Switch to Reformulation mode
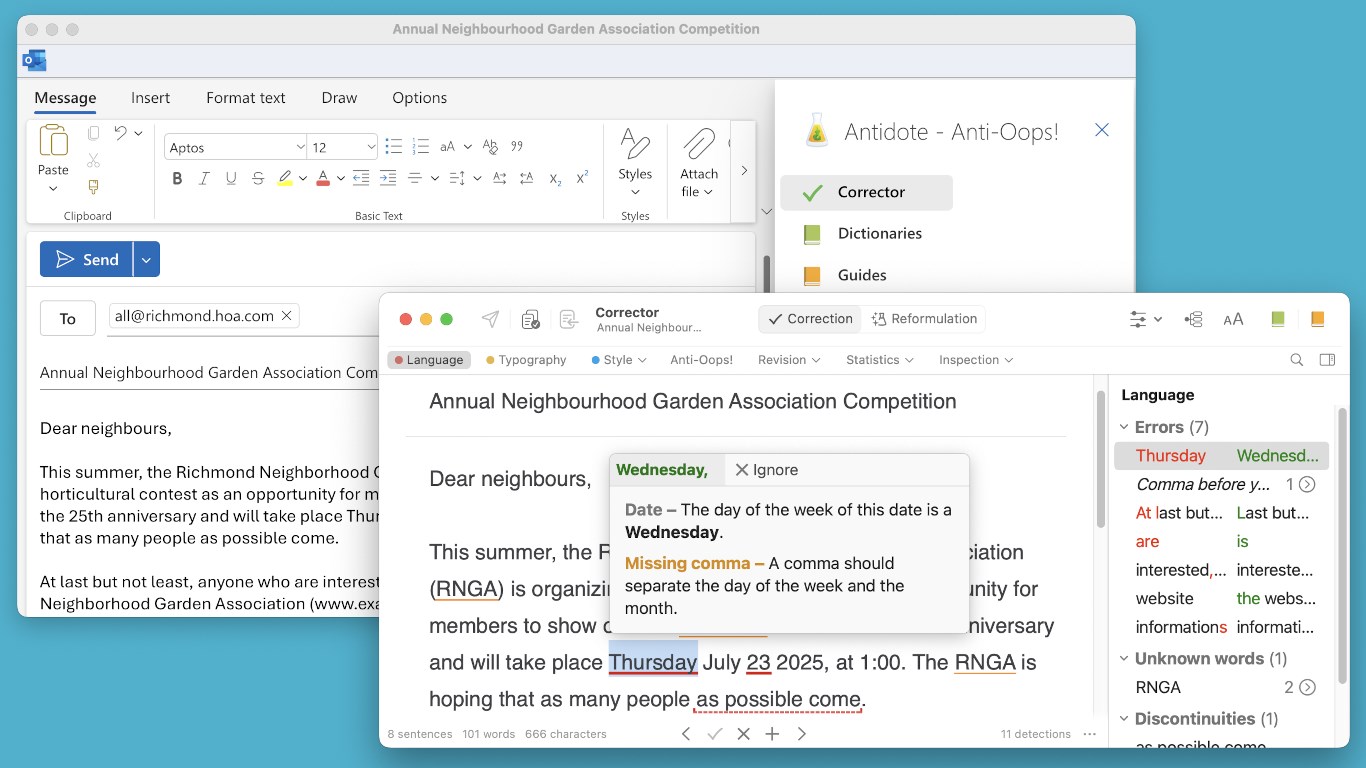This screenshot has width=1366, height=768. [925, 319]
